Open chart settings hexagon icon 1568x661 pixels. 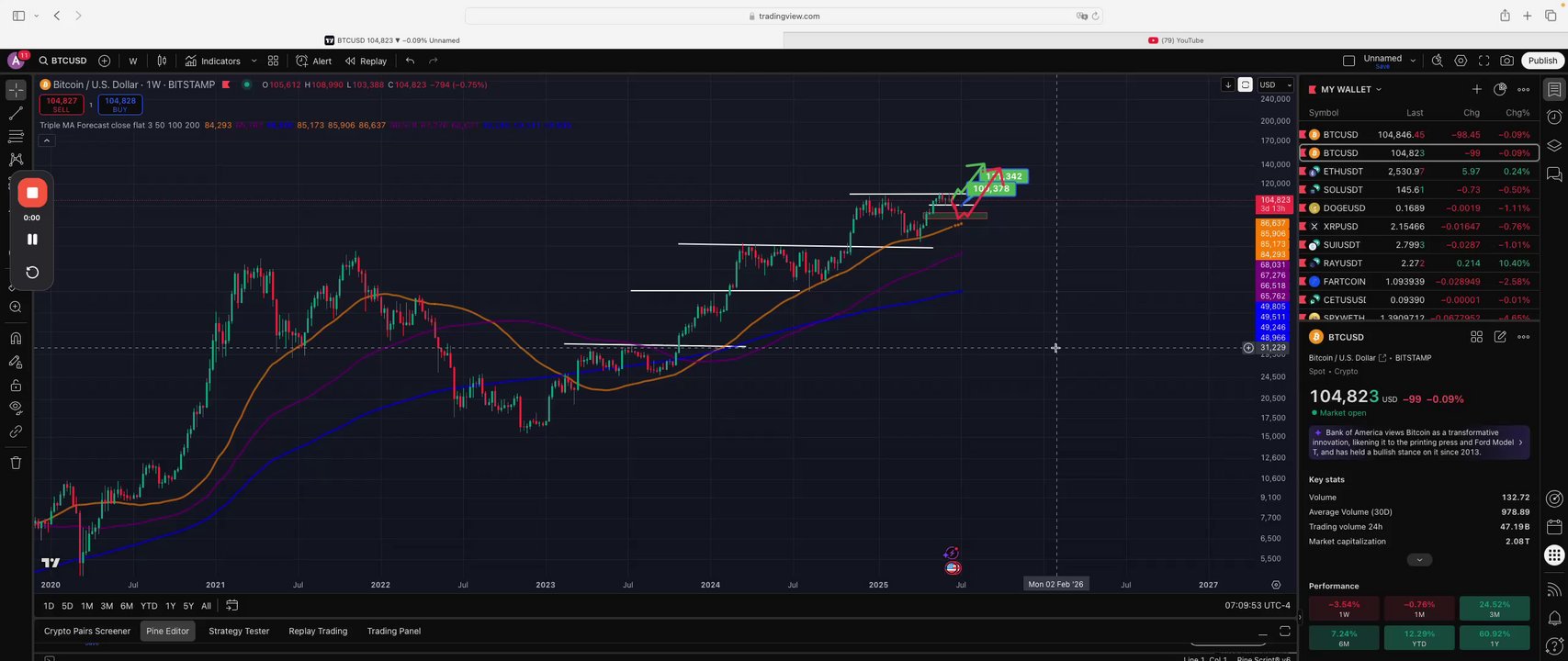coord(1461,61)
